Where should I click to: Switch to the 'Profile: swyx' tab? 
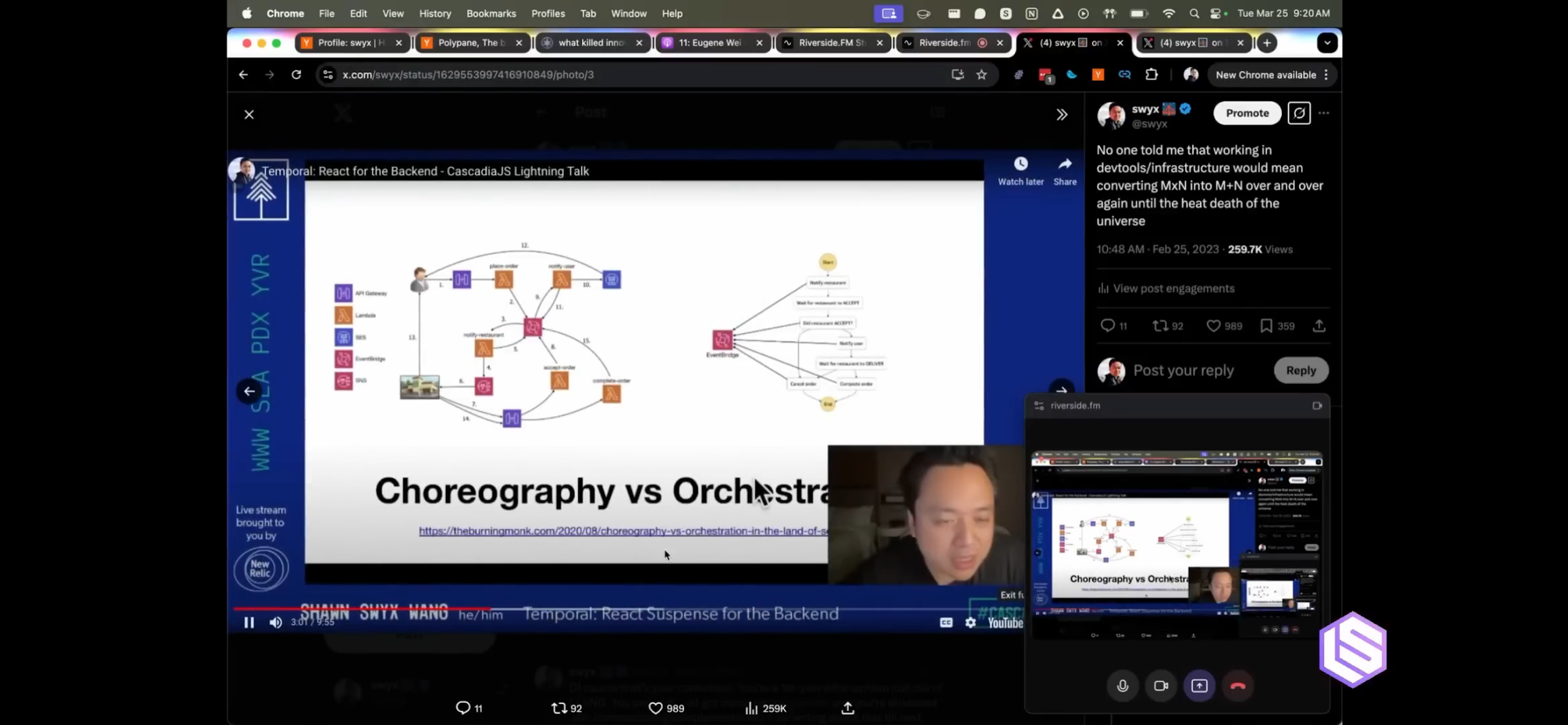(351, 42)
